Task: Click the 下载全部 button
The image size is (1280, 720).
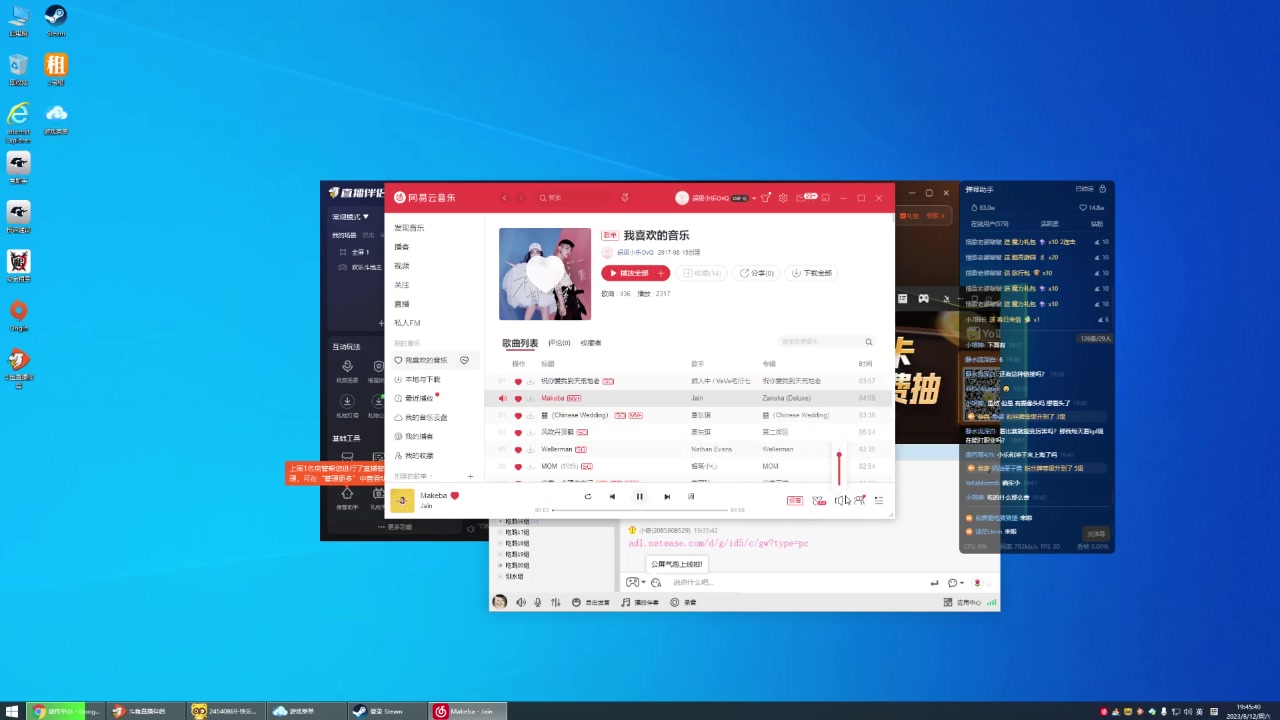Action: (x=811, y=273)
